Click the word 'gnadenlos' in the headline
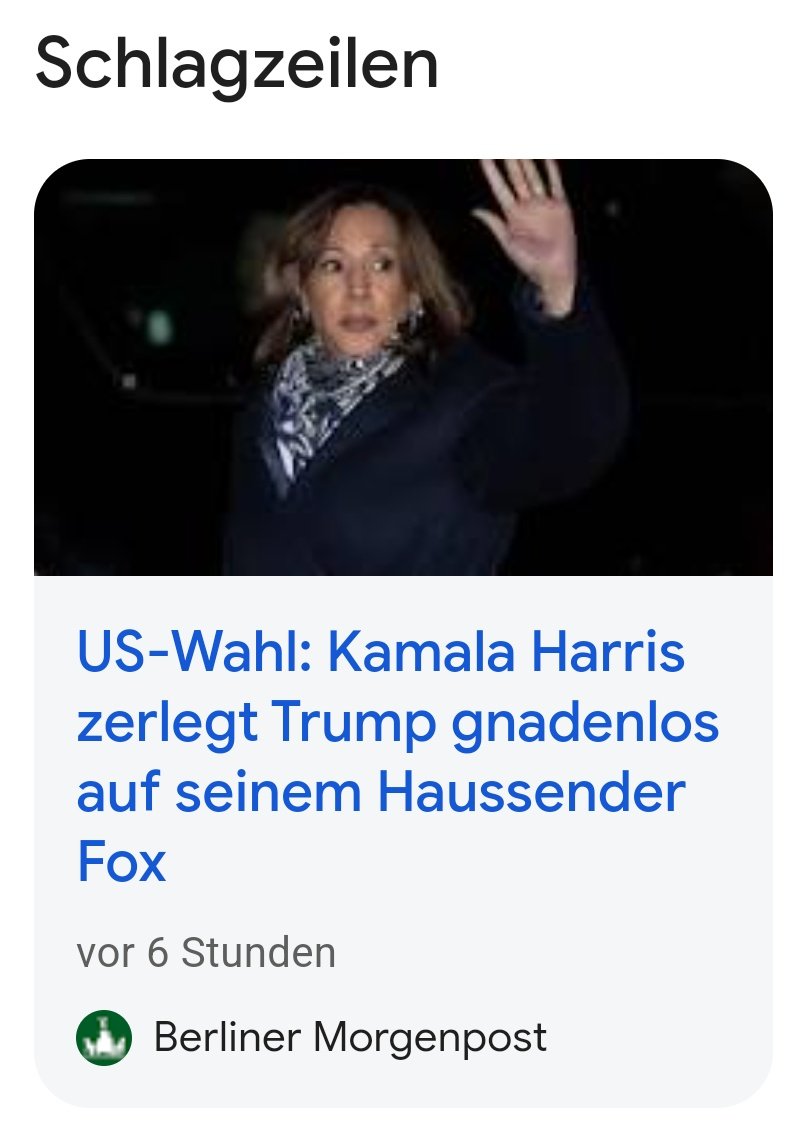This screenshot has height=1141, width=802. click(x=585, y=723)
